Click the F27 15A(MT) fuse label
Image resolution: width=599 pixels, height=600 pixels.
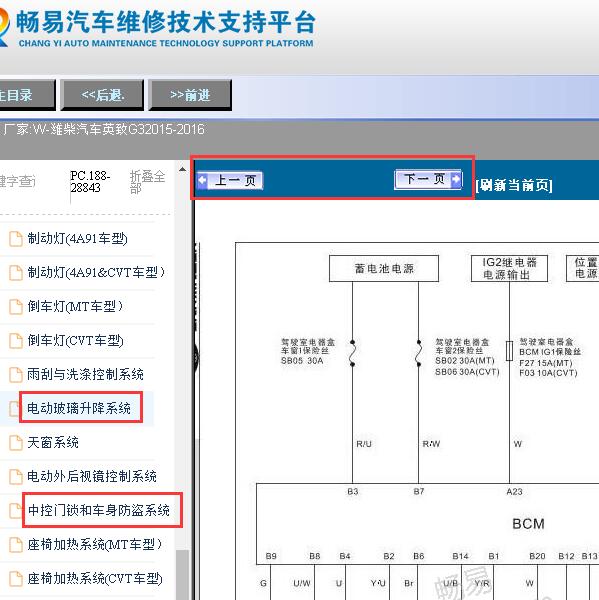click(545, 363)
